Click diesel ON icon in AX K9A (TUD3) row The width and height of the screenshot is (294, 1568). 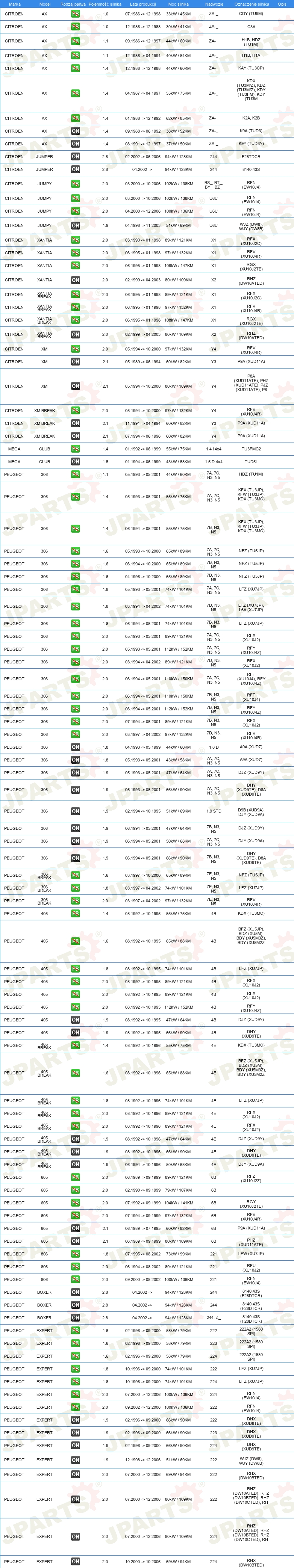(76, 131)
